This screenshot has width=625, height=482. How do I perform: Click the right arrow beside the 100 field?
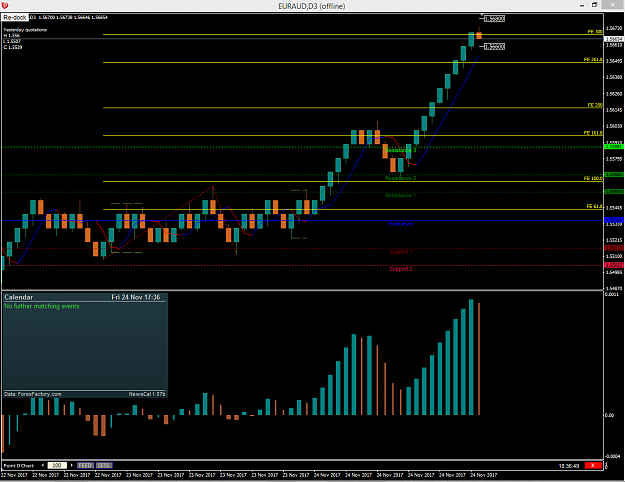72,465
